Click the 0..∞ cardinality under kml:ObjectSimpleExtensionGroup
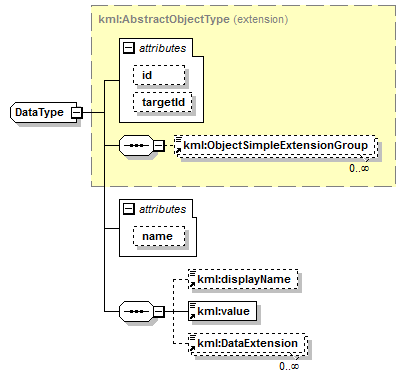Screen dimensions: 406x378 [x=359, y=168]
